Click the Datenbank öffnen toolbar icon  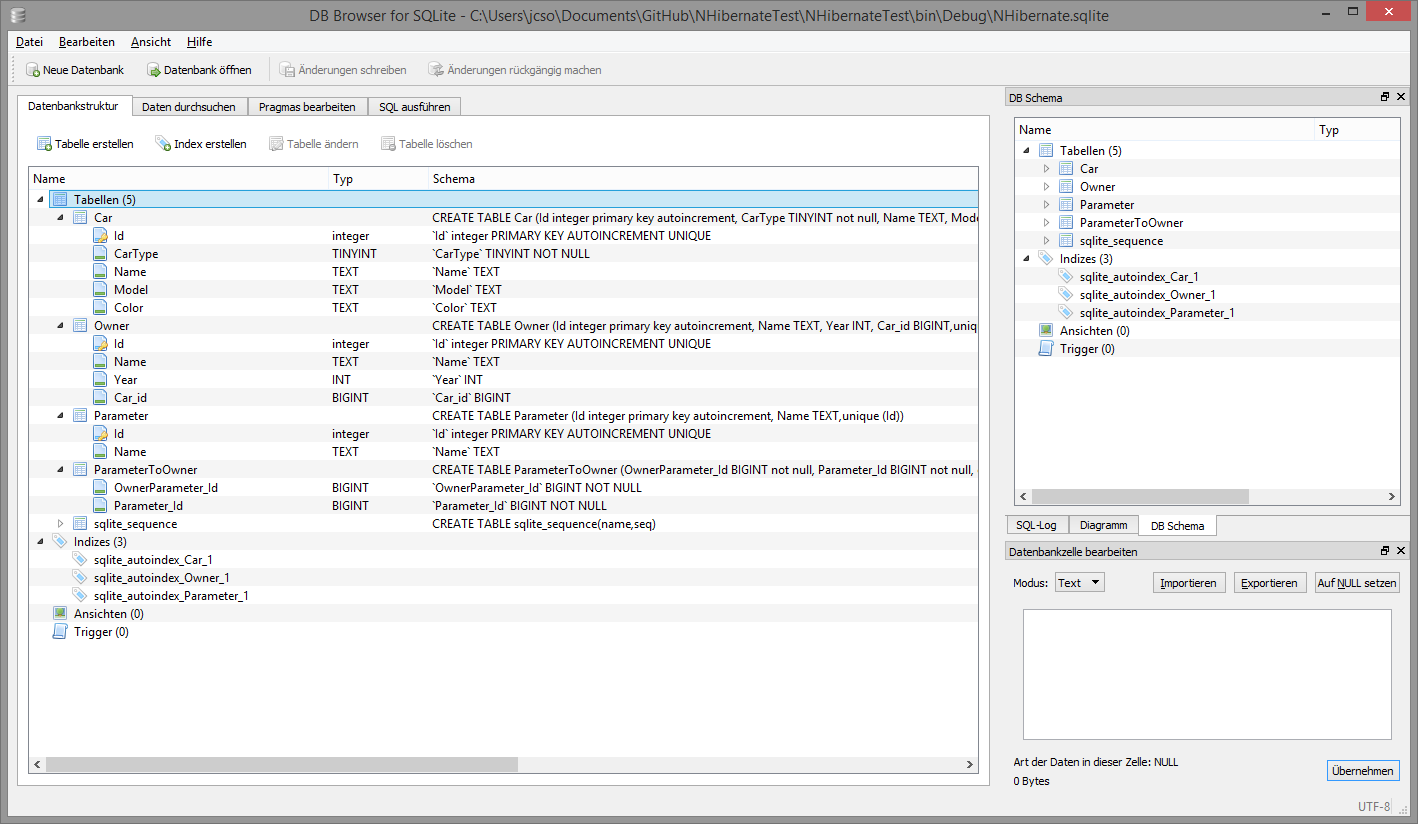click(154, 70)
